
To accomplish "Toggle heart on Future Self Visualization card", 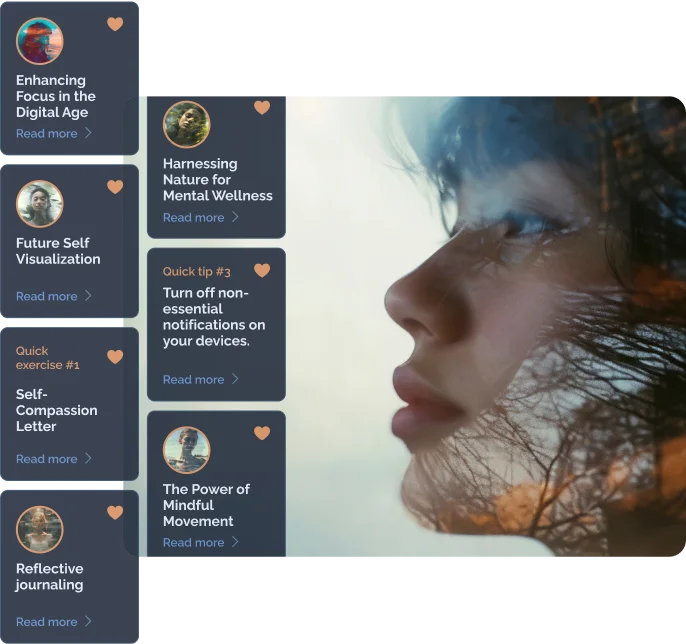I will [115, 187].
